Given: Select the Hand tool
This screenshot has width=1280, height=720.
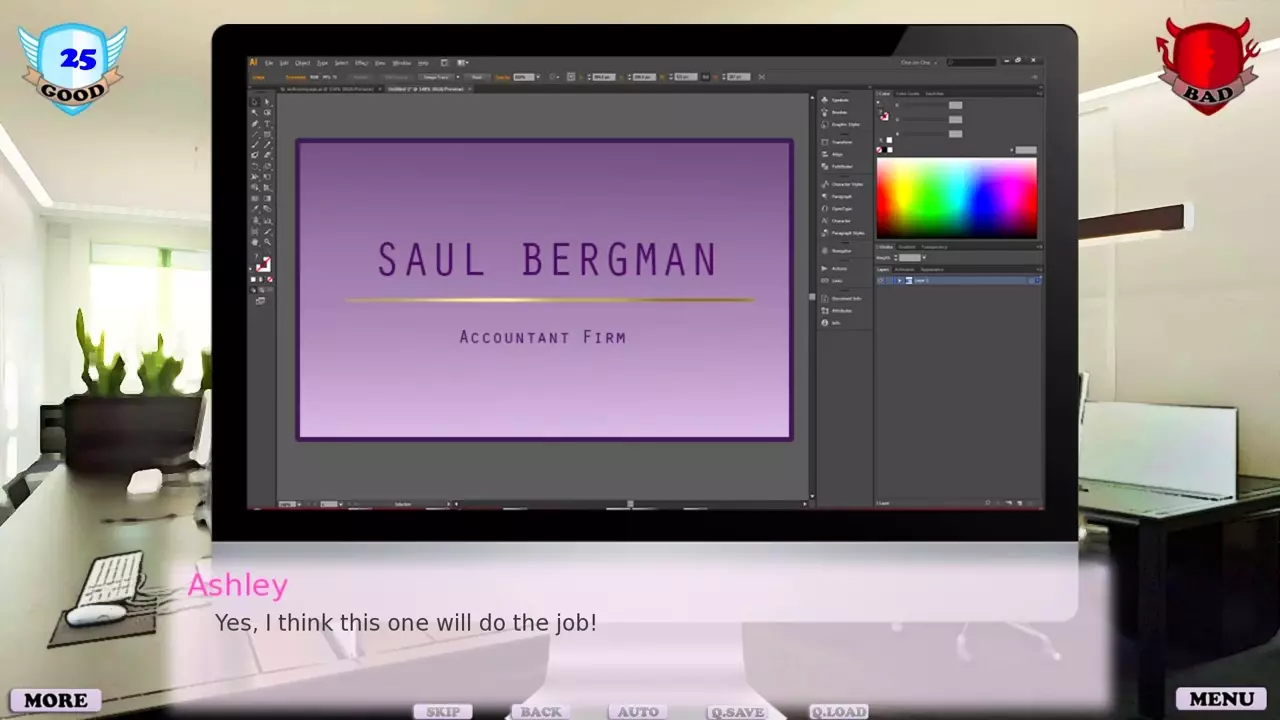Looking at the screenshot, I should pyautogui.click(x=254, y=241).
